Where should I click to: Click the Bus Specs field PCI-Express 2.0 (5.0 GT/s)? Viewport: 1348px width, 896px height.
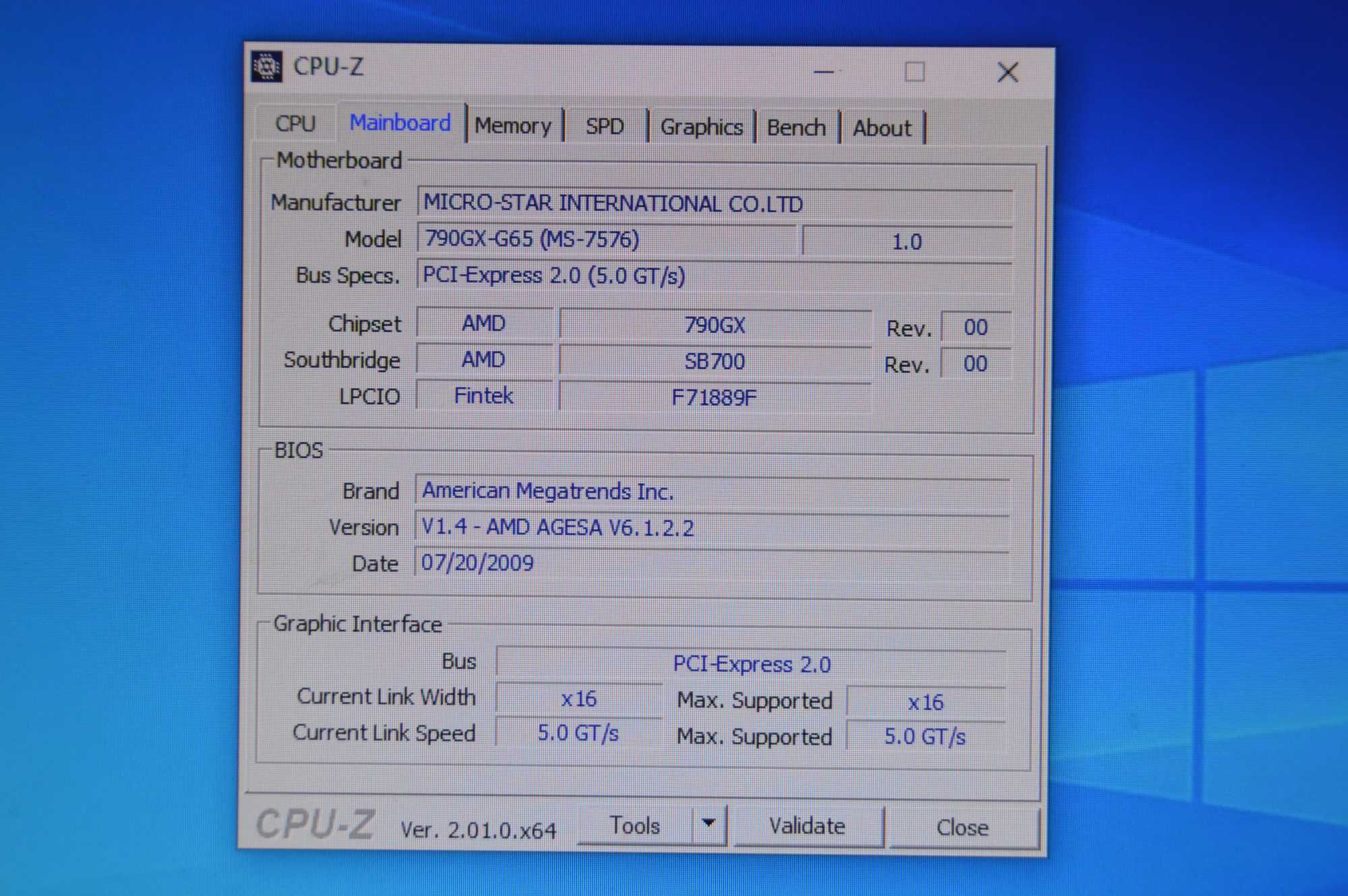pos(714,276)
